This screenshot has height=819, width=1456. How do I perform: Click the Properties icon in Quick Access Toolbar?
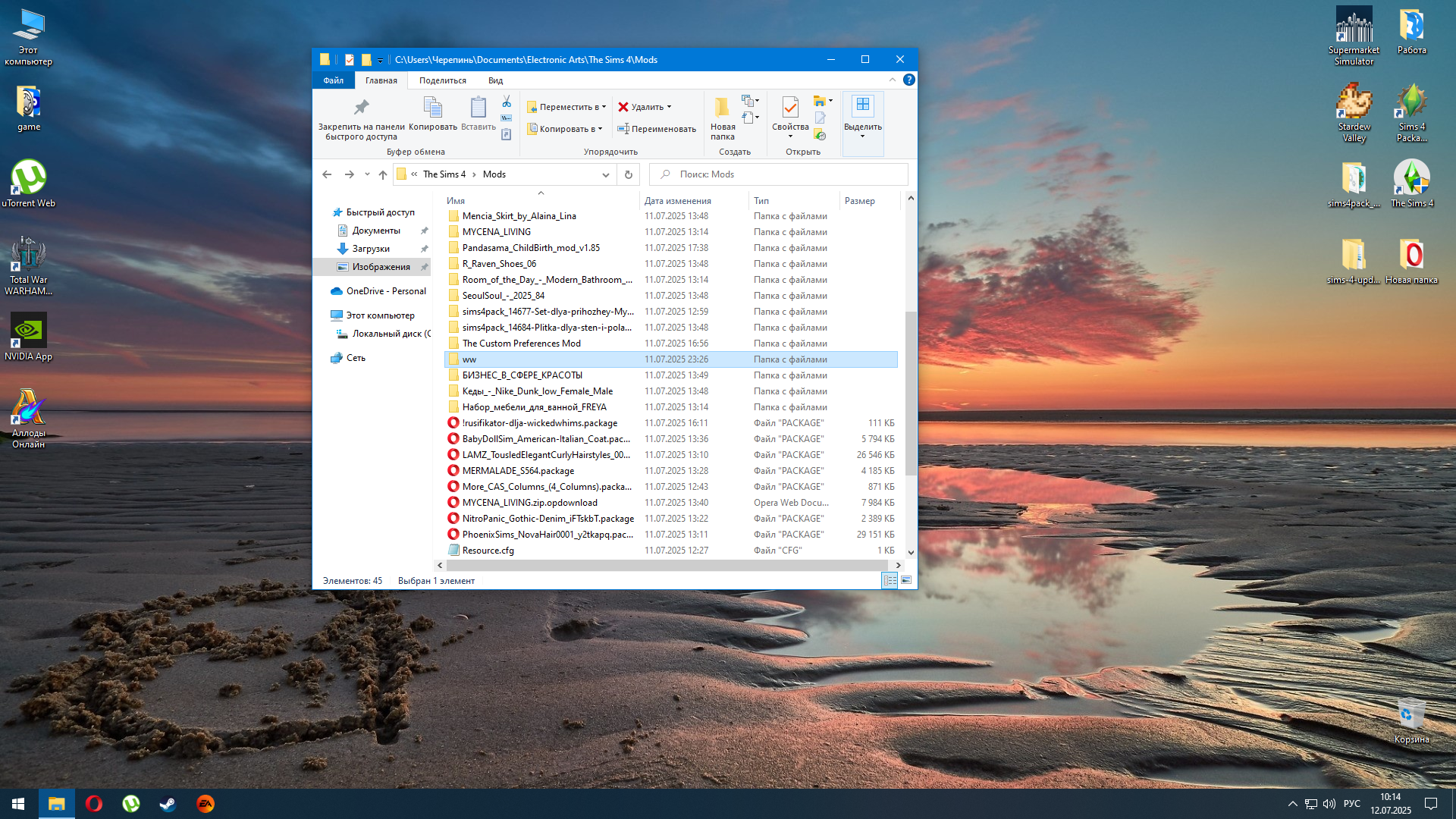coord(350,59)
